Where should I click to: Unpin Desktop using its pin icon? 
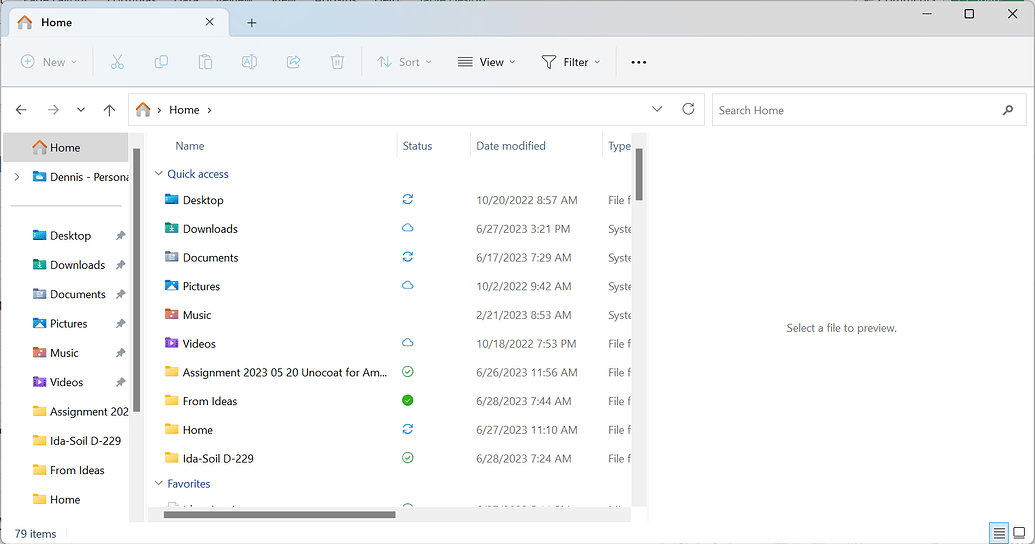coord(120,236)
